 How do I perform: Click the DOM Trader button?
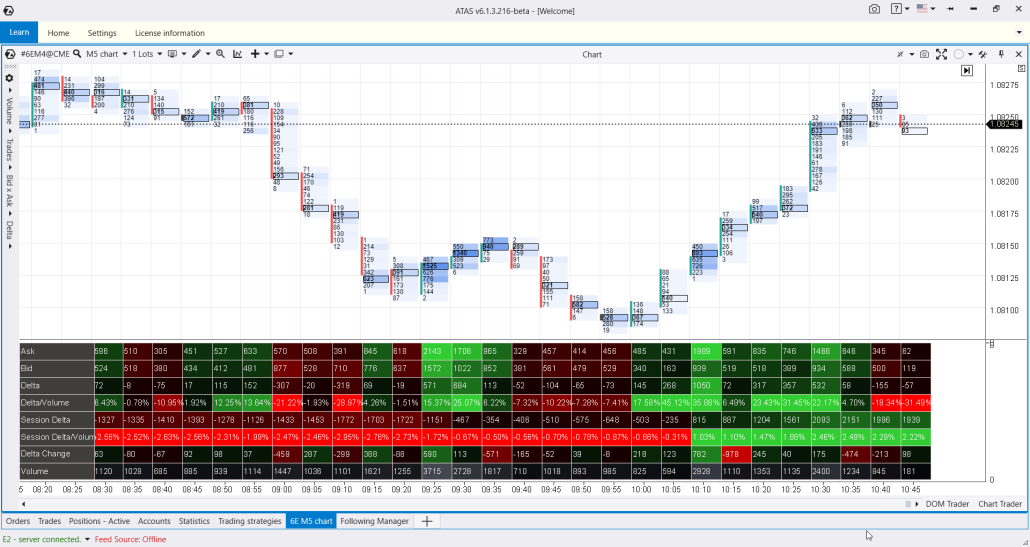pos(946,504)
